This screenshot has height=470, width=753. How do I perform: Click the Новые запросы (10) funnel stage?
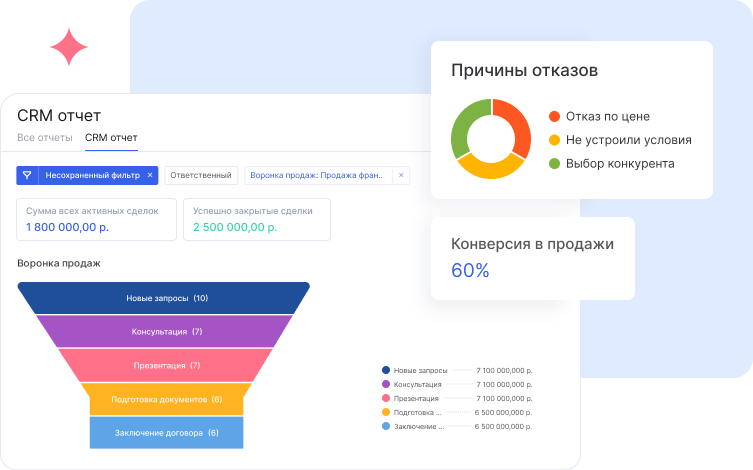[166, 298]
